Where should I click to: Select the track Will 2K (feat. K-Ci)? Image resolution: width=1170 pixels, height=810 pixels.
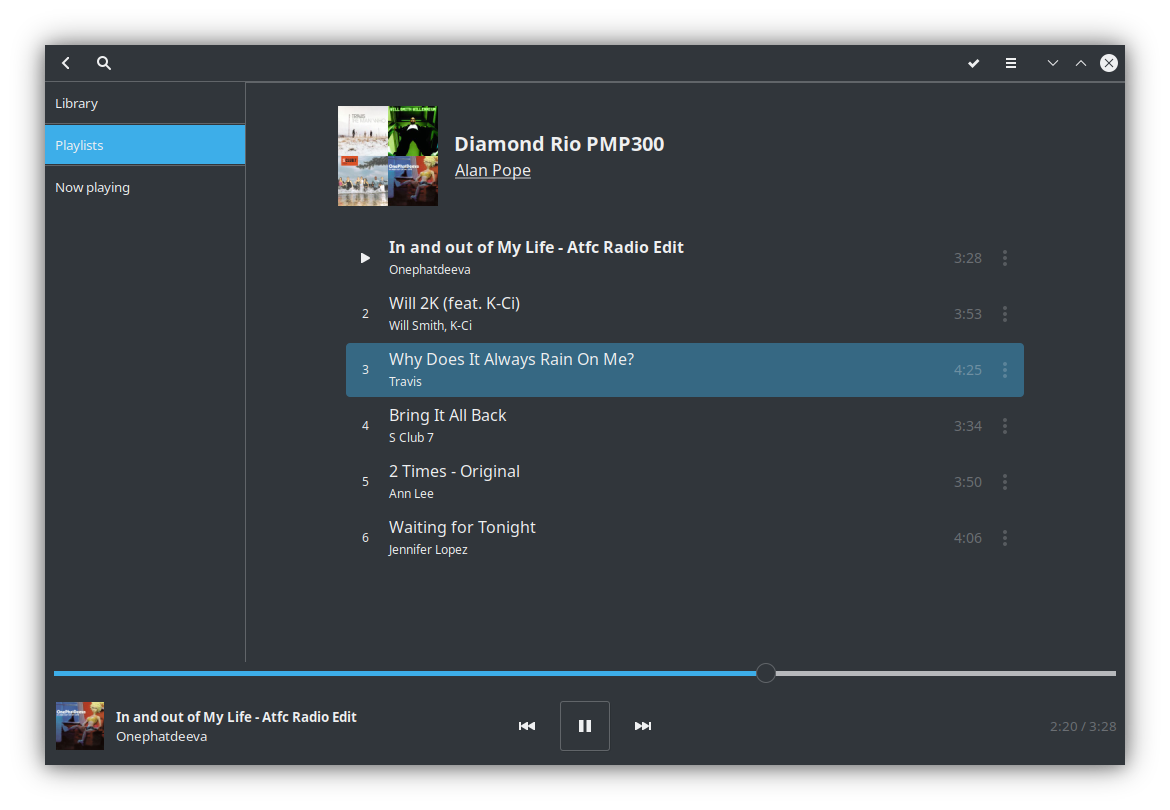[x=684, y=314]
